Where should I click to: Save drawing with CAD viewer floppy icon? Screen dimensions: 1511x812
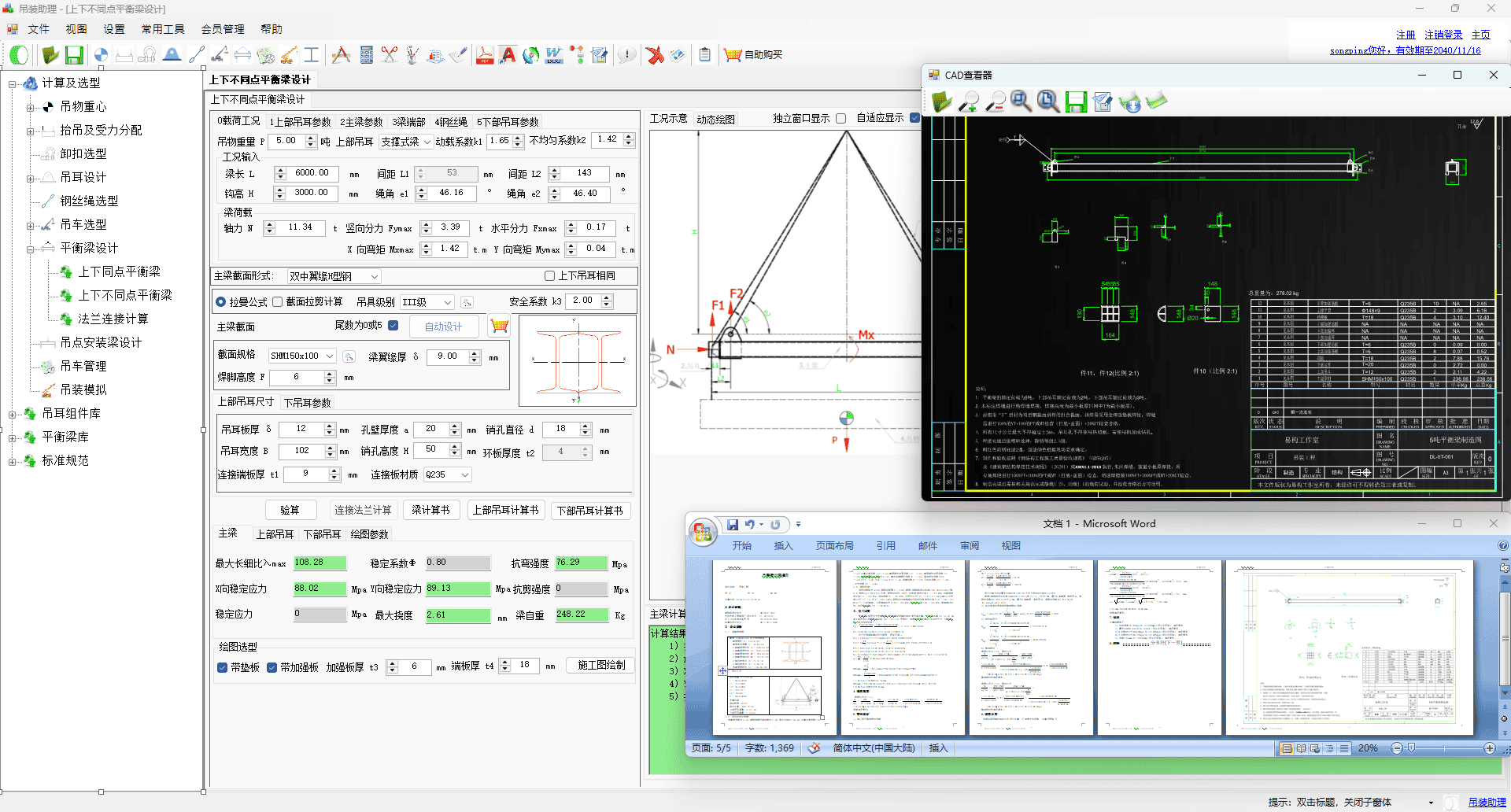1076,101
